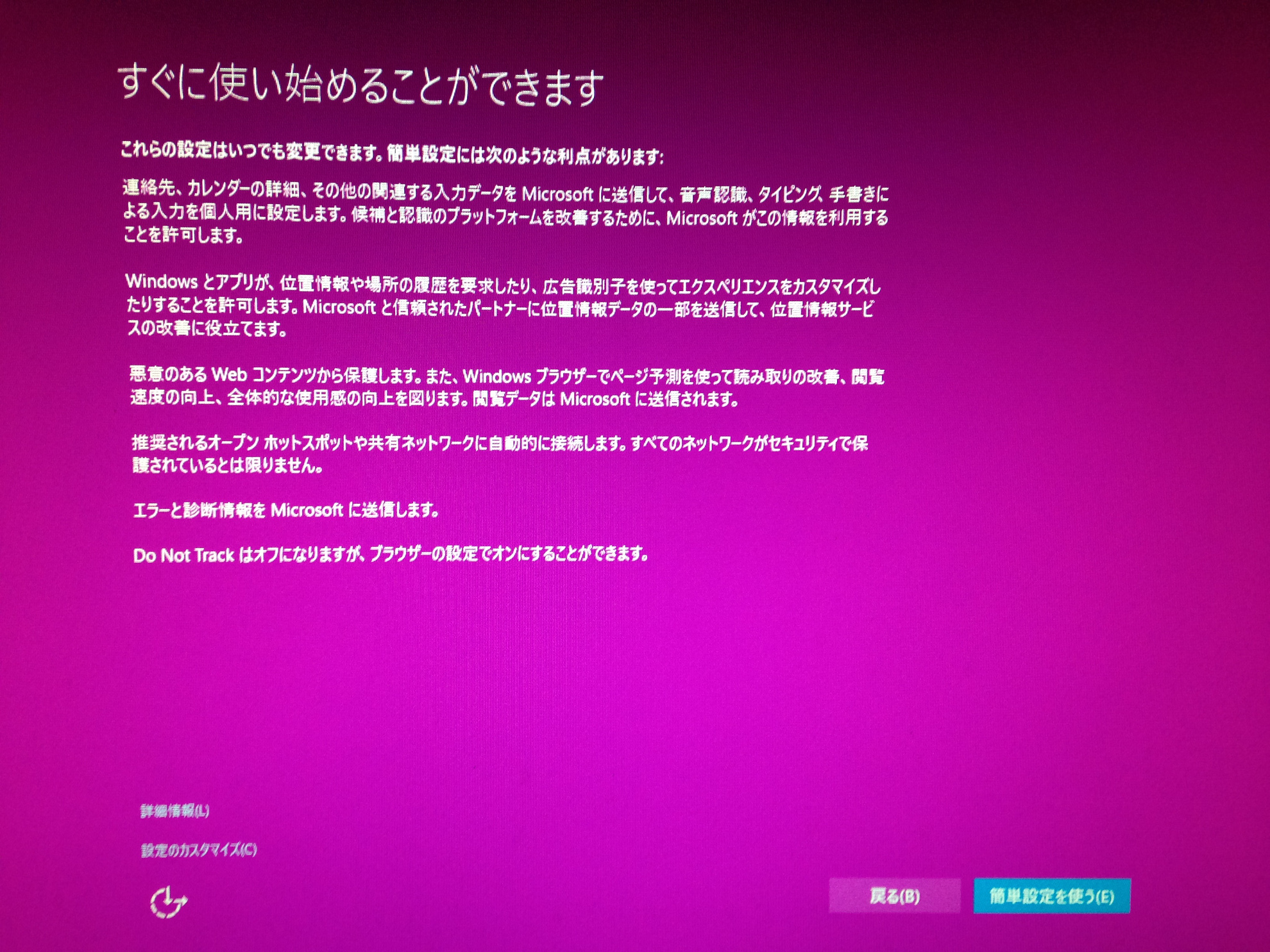Viewport: 1270px width, 952px height.
Task: Click the line ことを許可します。
Action: pos(184,236)
